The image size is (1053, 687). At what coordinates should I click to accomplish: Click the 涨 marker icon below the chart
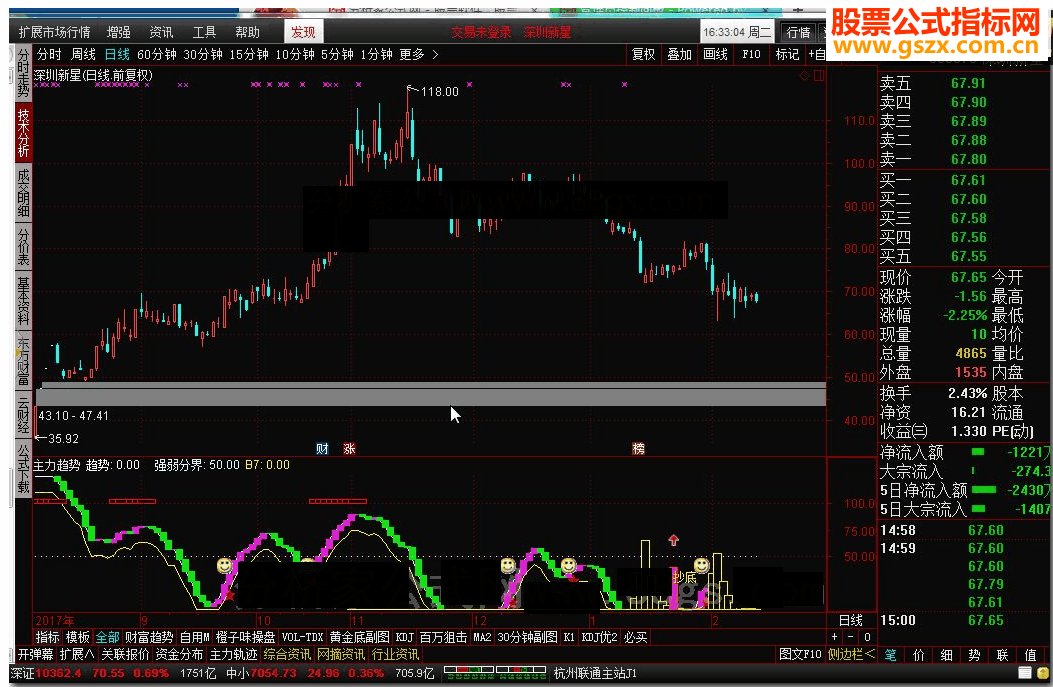click(x=349, y=449)
